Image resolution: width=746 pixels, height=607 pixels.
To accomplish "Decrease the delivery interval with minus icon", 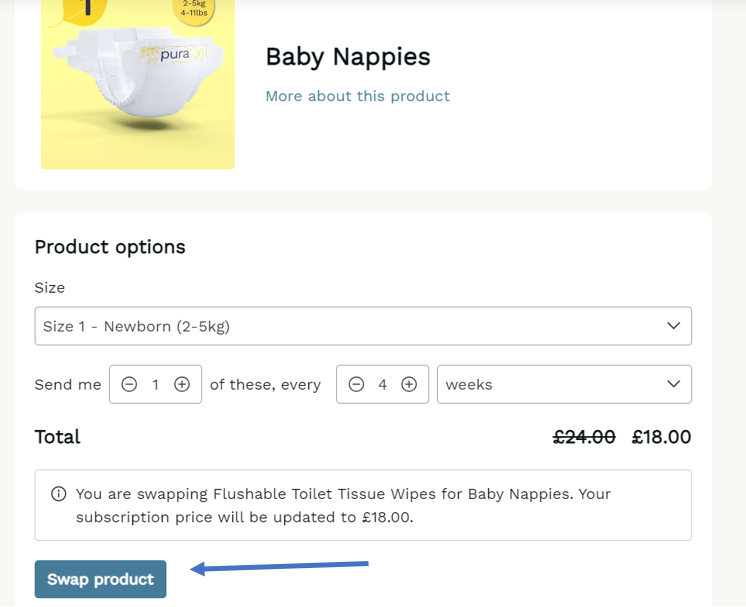I will (x=356, y=384).
